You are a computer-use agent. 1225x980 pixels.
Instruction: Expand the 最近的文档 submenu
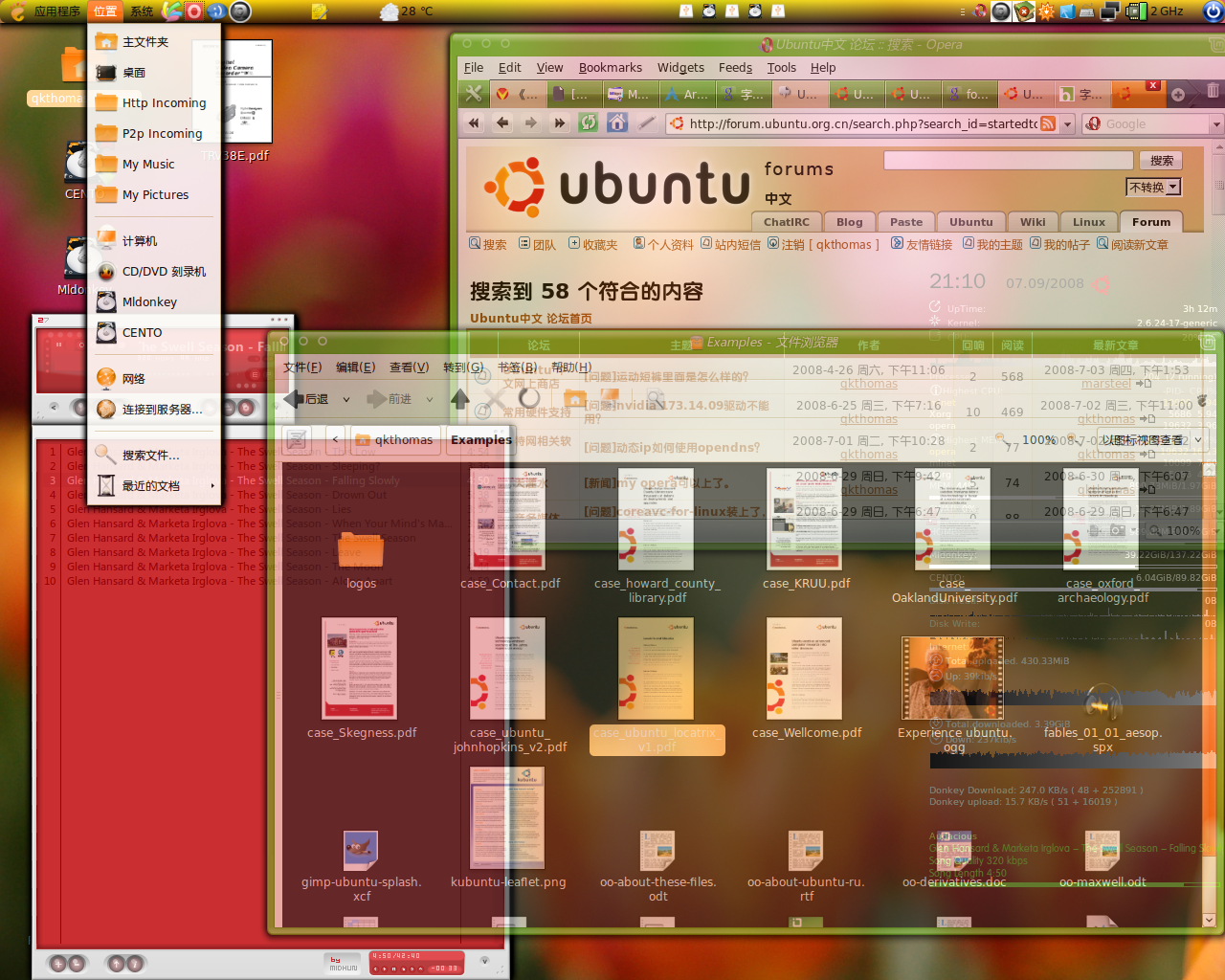point(154,486)
